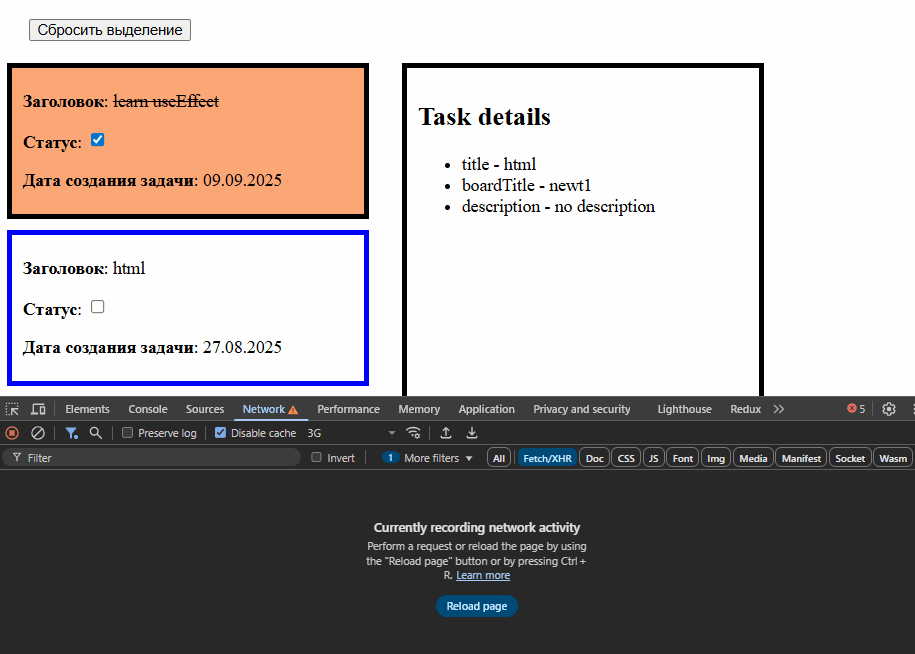Viewport: 915px width, 654px height.
Task: Show more DevTools tabs via chevron
Action: click(x=779, y=409)
